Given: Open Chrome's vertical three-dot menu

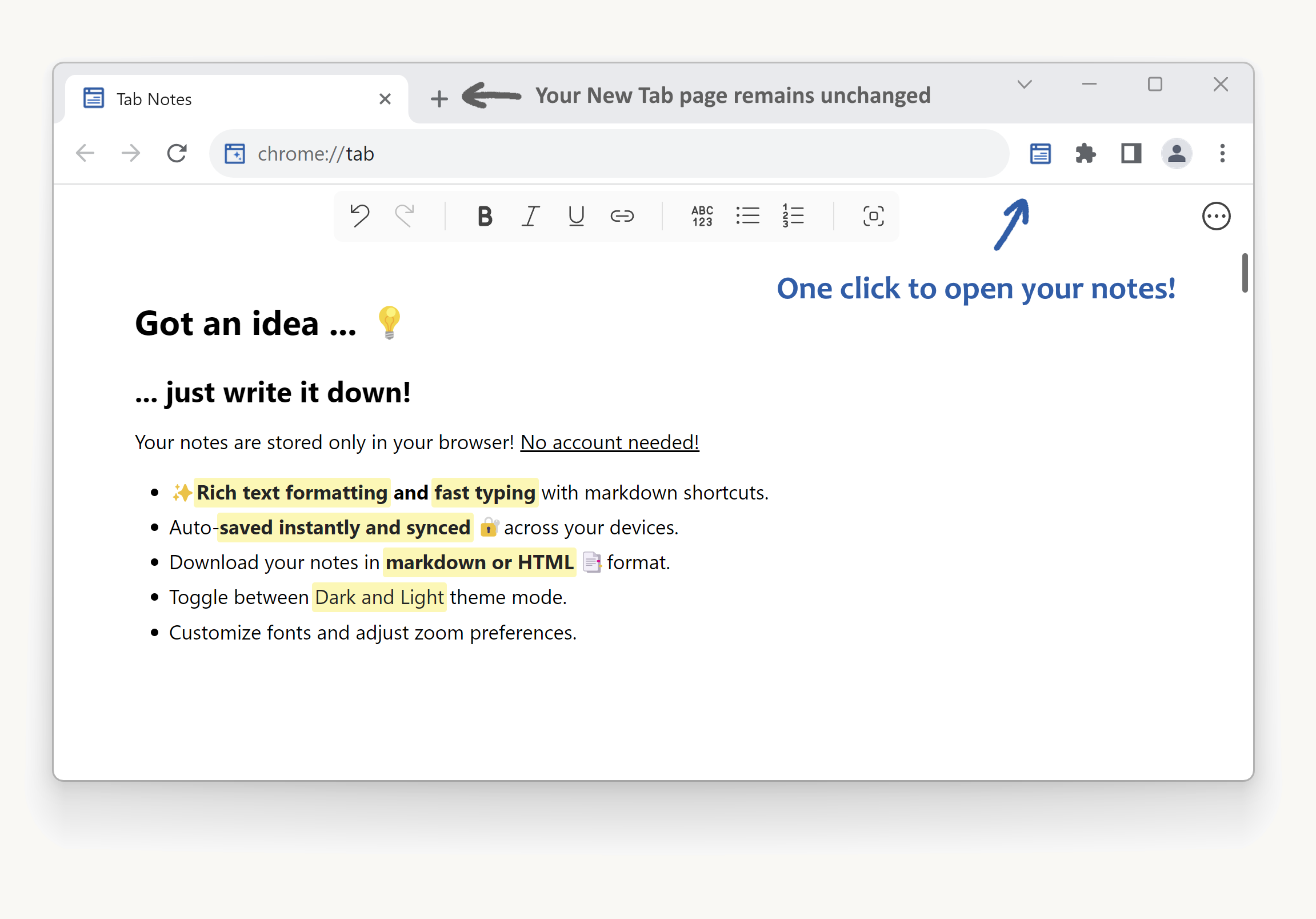Looking at the screenshot, I should click(1223, 154).
